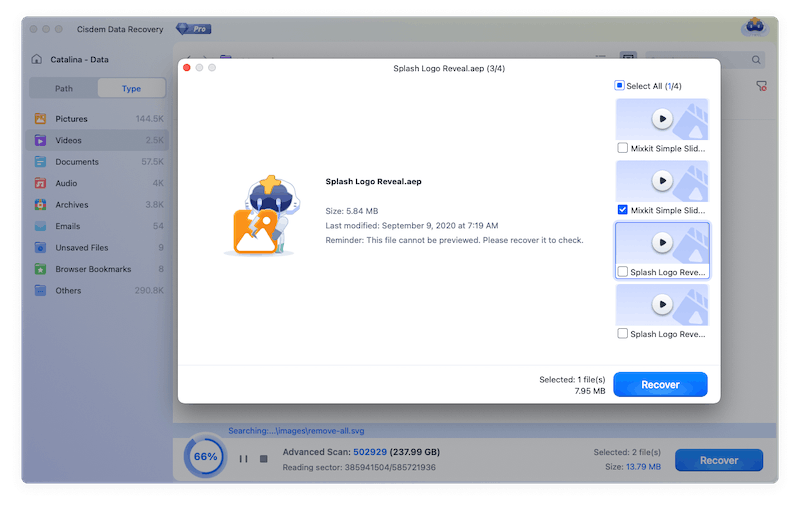Click Catalina - Data drive label
The image size is (800, 510).
click(x=79, y=60)
